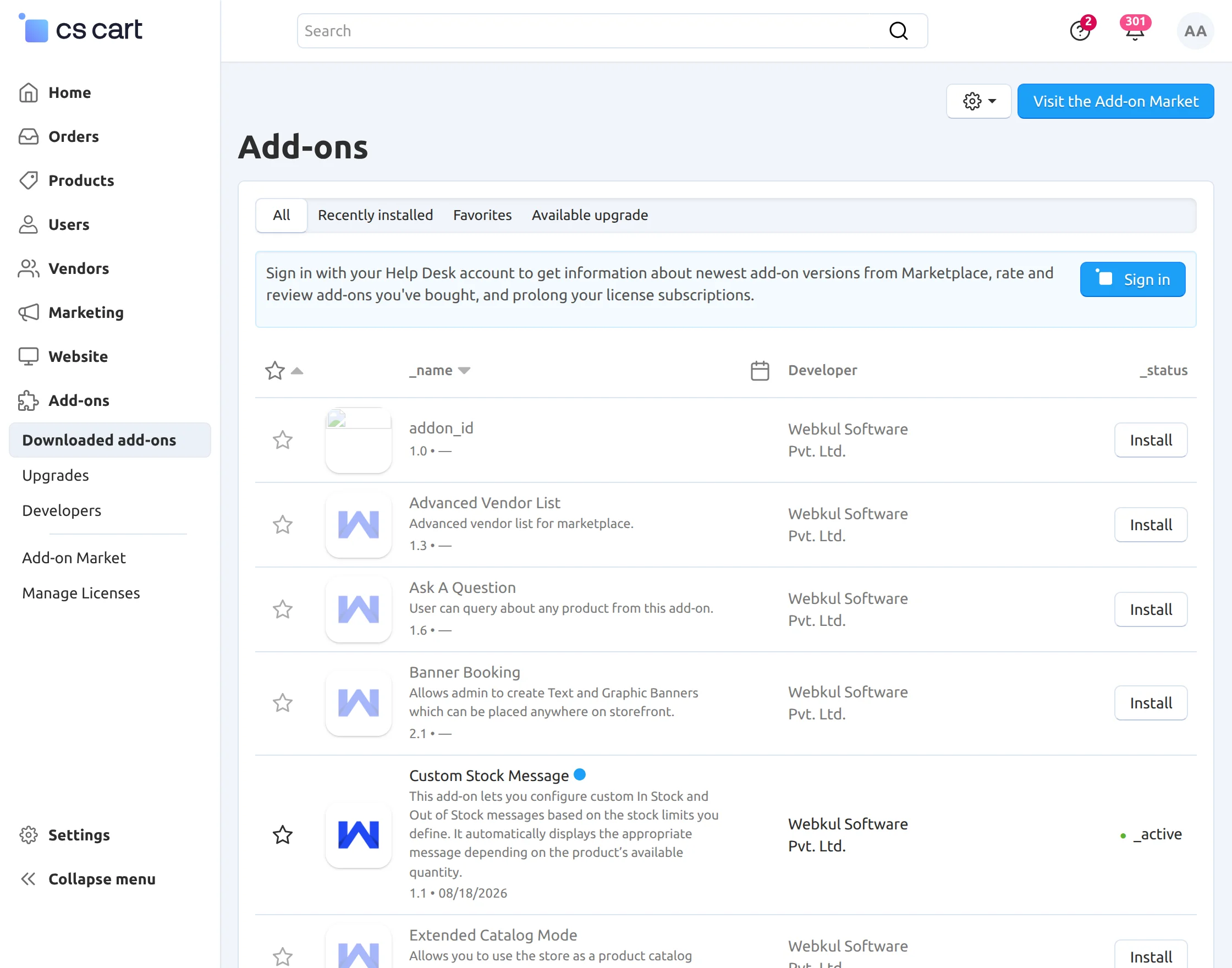
Task: Open Downloaded add-ons in sidebar
Action: [x=110, y=440]
